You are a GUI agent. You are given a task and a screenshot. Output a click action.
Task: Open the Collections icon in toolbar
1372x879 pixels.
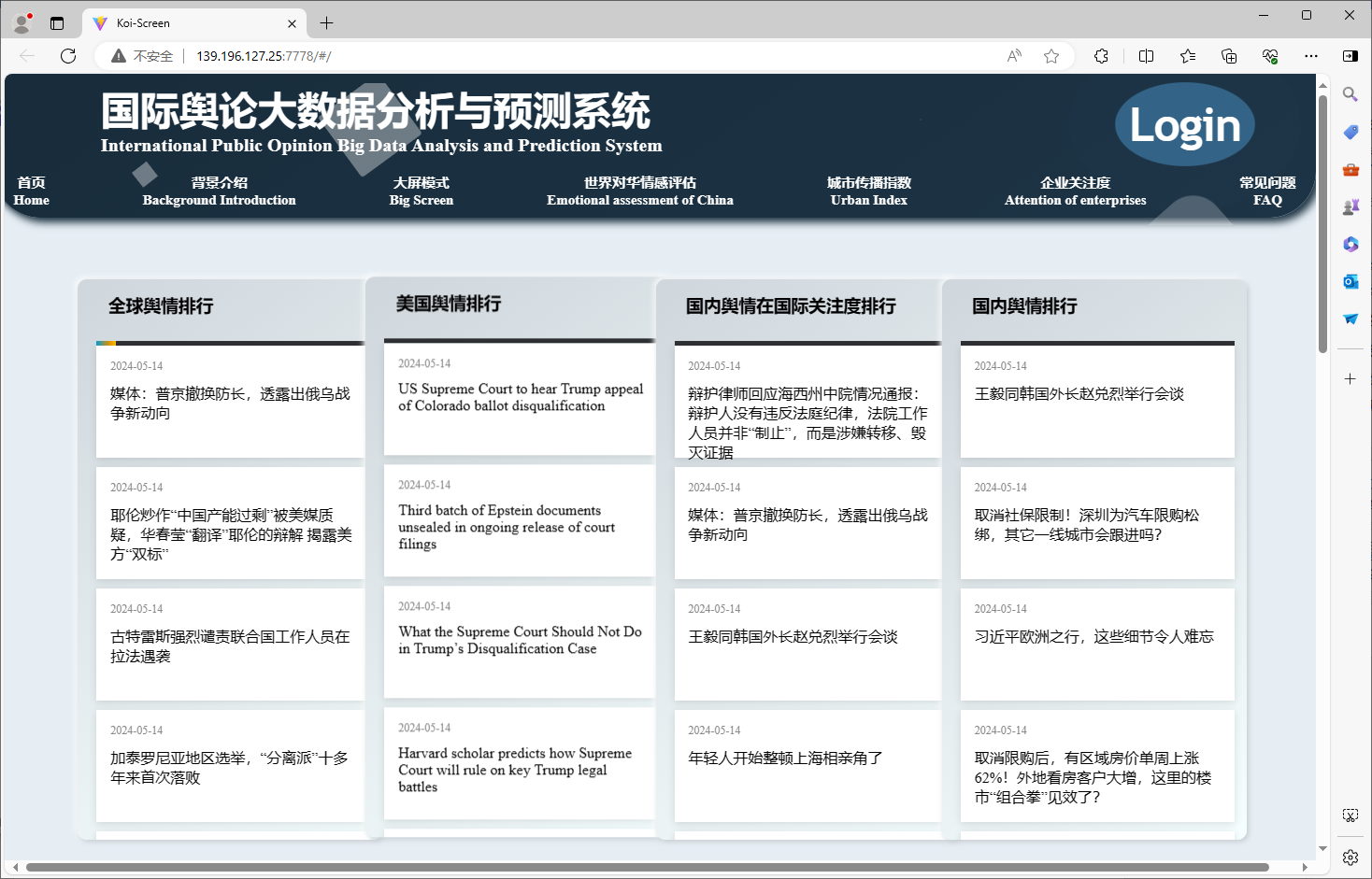[1229, 56]
